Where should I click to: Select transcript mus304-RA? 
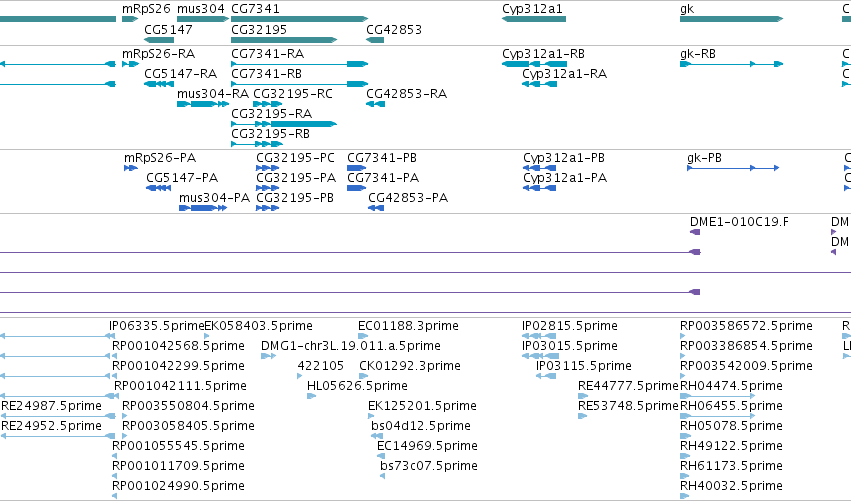[x=203, y=104]
